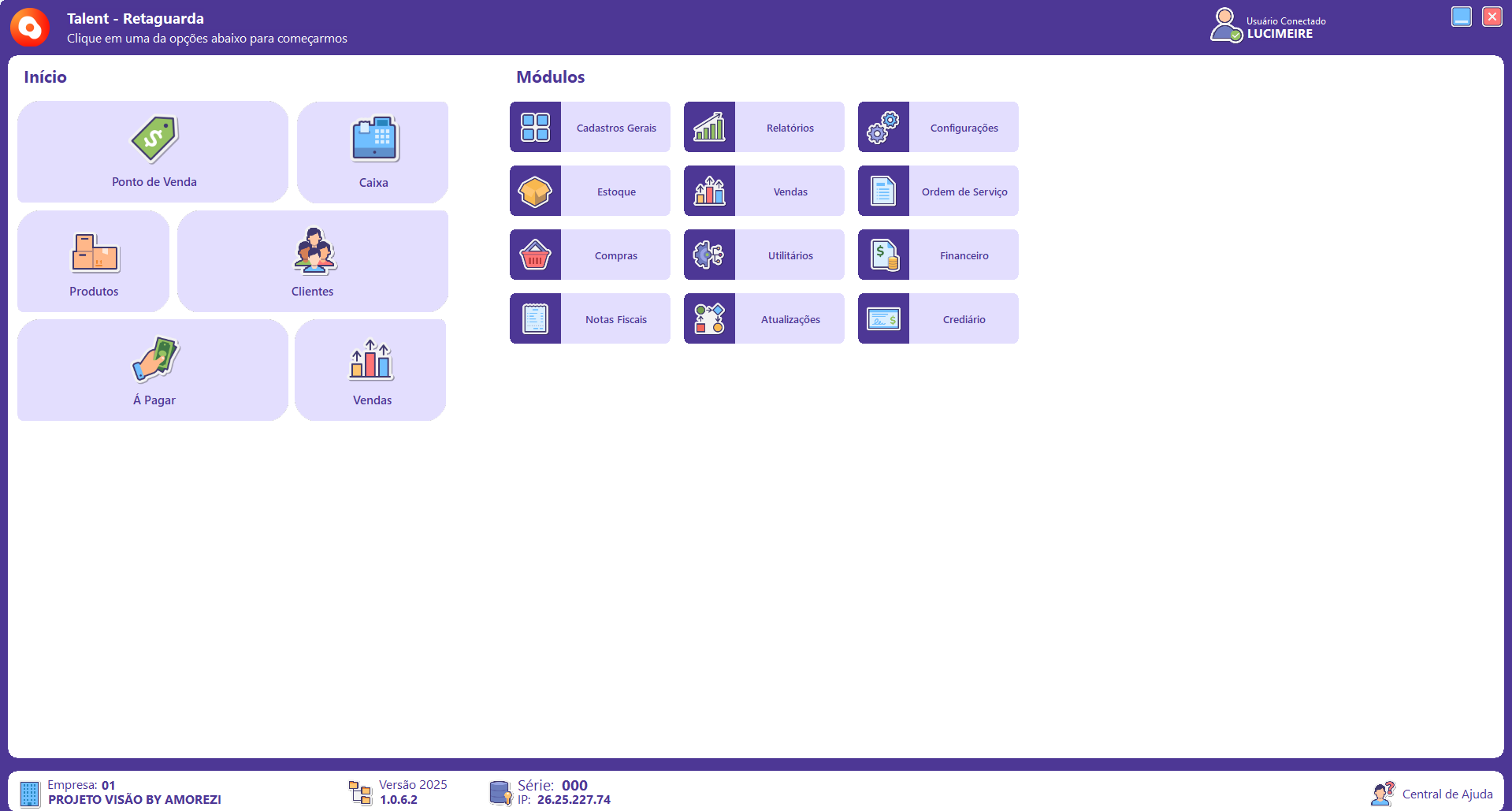Open the Utilitários module
The width and height of the screenshot is (1512, 811).
pyautogui.click(x=789, y=255)
